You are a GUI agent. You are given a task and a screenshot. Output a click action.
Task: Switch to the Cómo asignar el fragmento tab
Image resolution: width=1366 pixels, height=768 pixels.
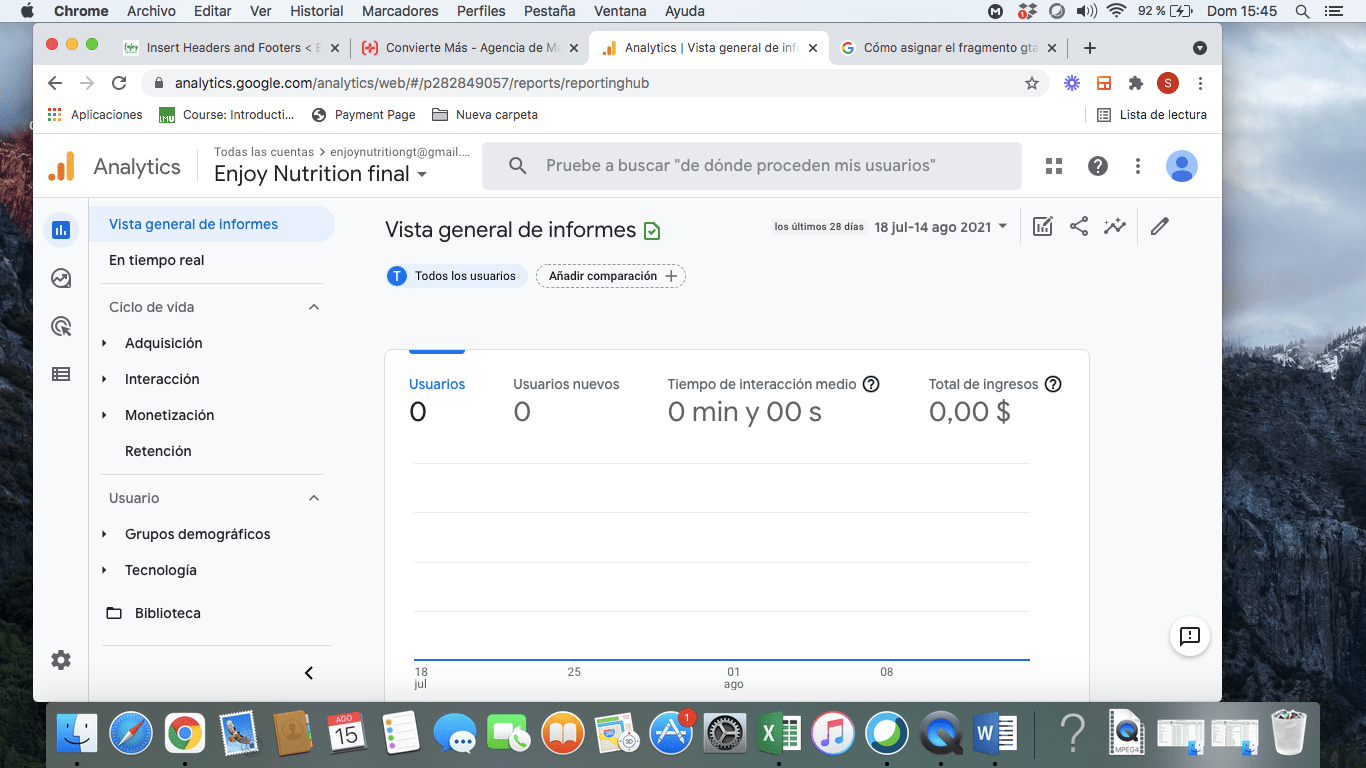[947, 48]
